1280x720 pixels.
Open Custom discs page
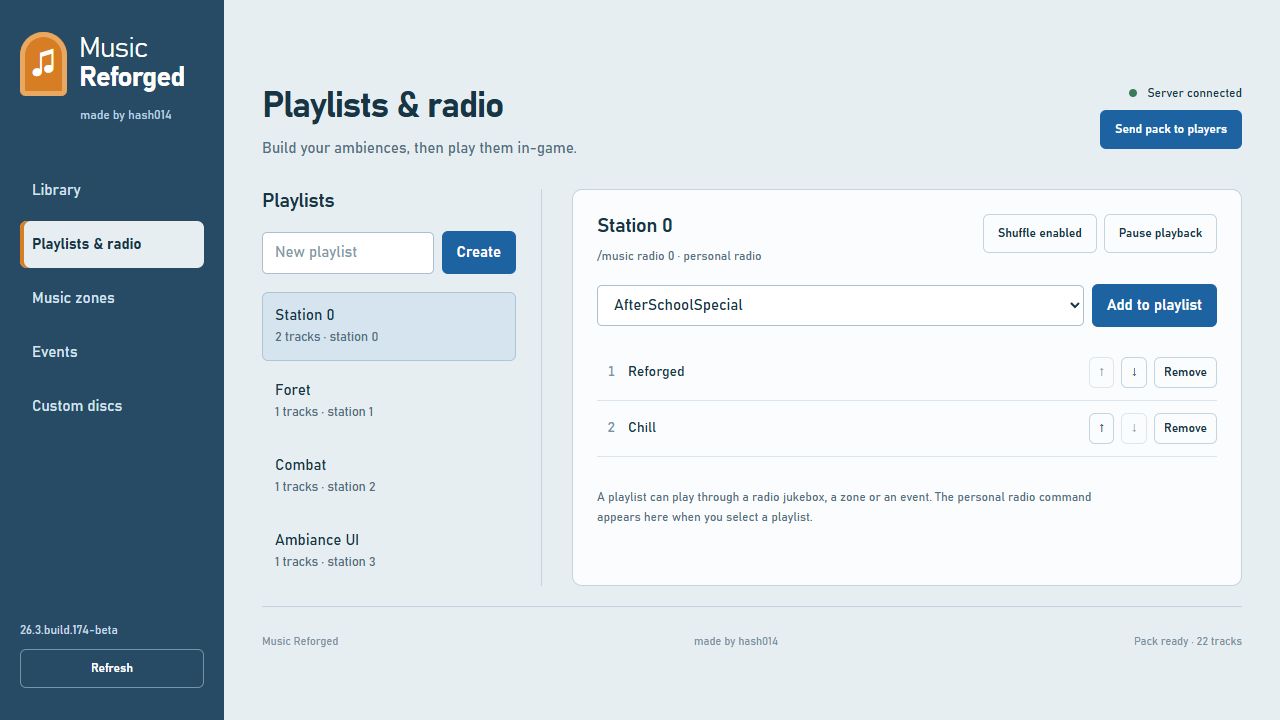point(112,406)
